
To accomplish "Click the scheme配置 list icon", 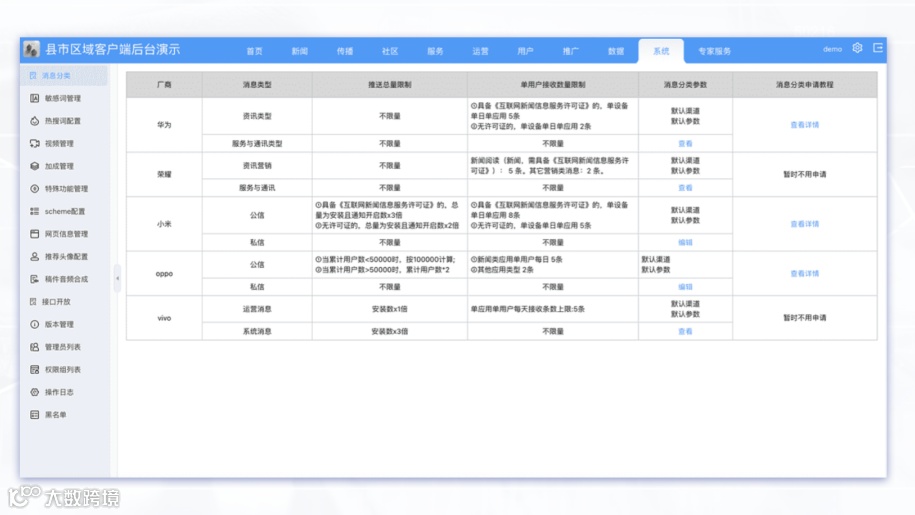I will pyautogui.click(x=34, y=212).
